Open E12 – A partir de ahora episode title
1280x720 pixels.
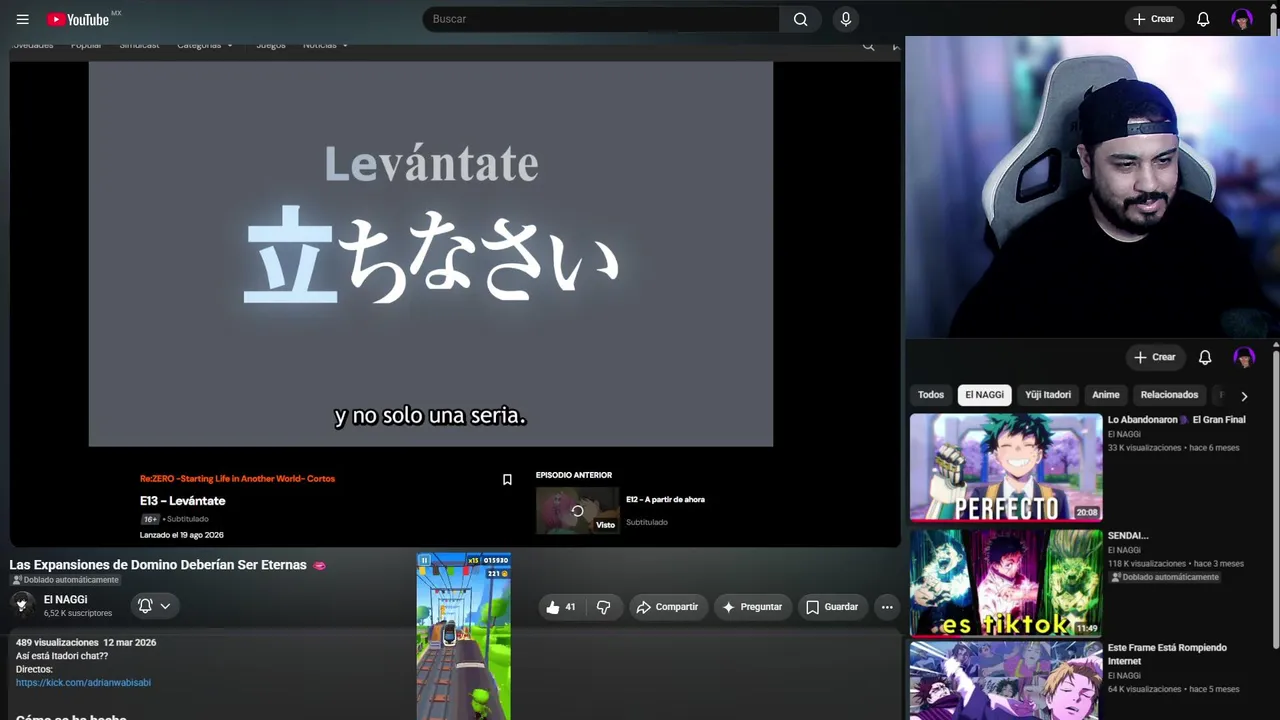point(665,499)
